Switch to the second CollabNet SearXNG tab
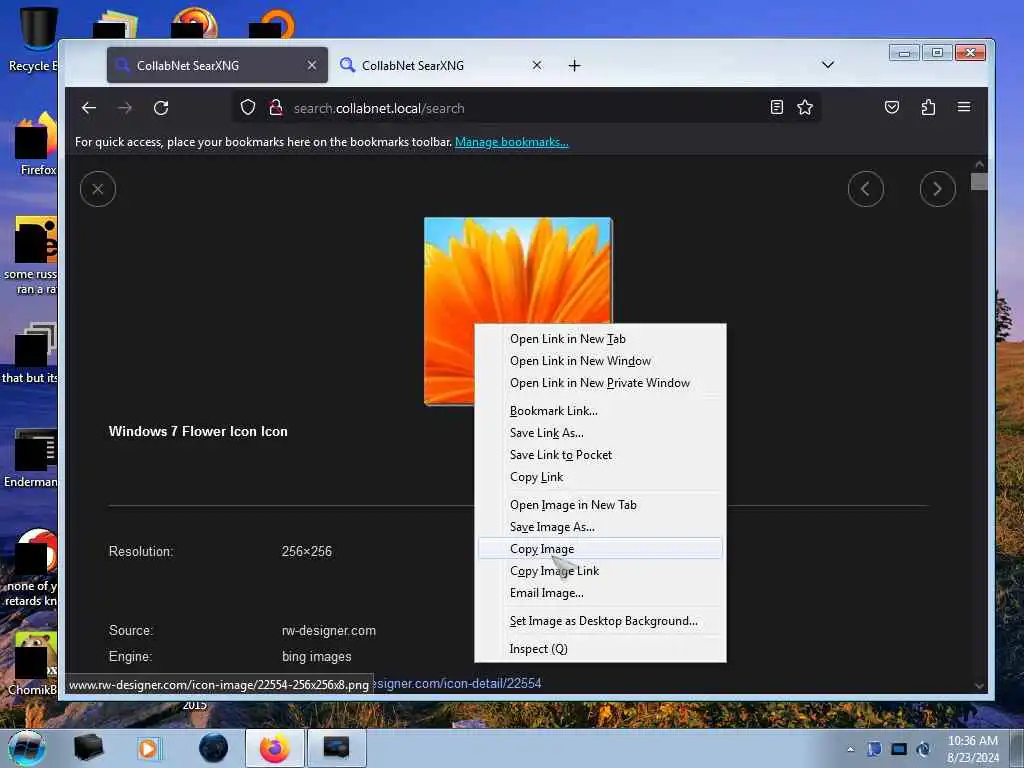 tap(440, 65)
